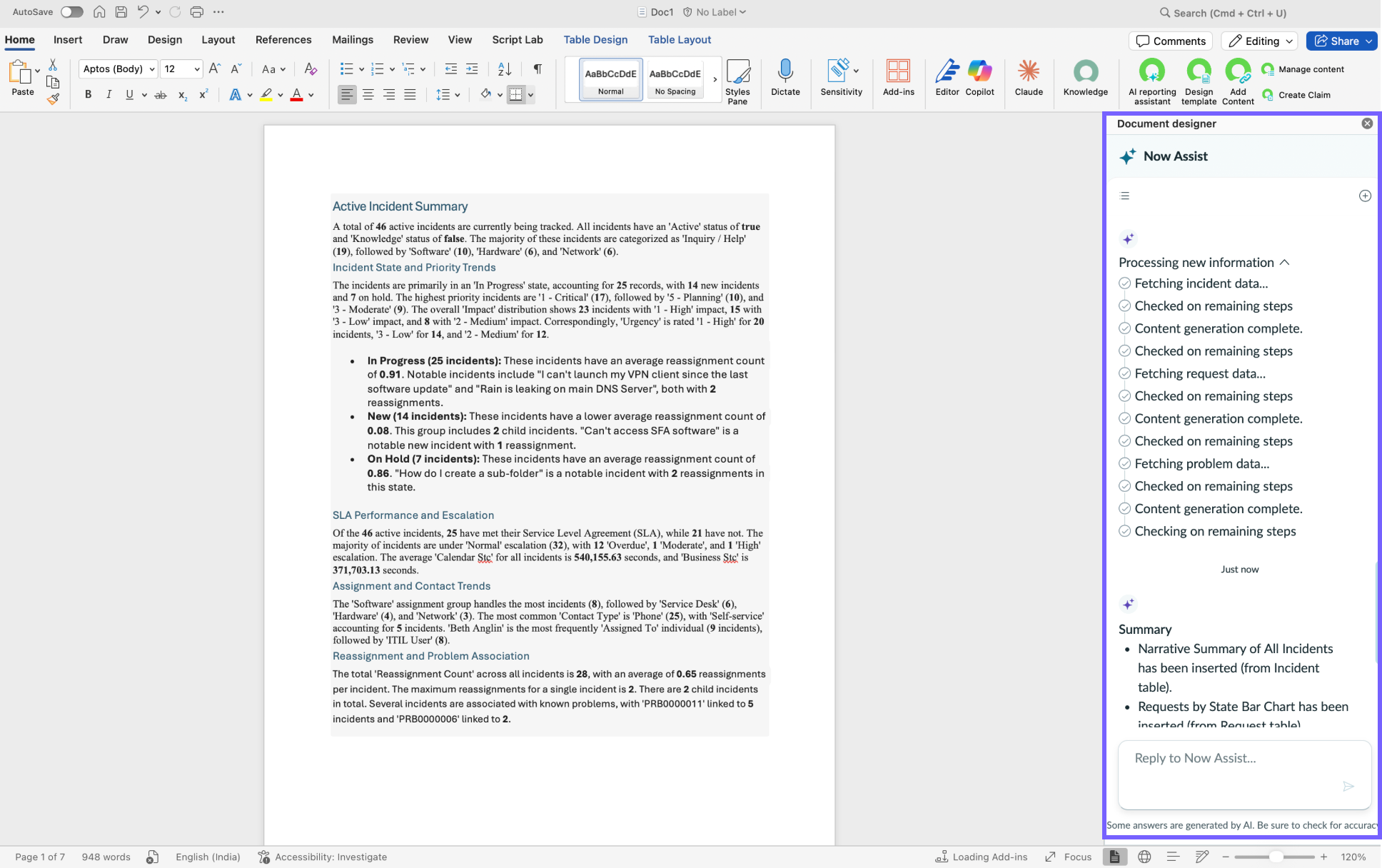This screenshot has height=868, width=1382.
Task: Open the Change Case dropdown
Action: pos(273,69)
